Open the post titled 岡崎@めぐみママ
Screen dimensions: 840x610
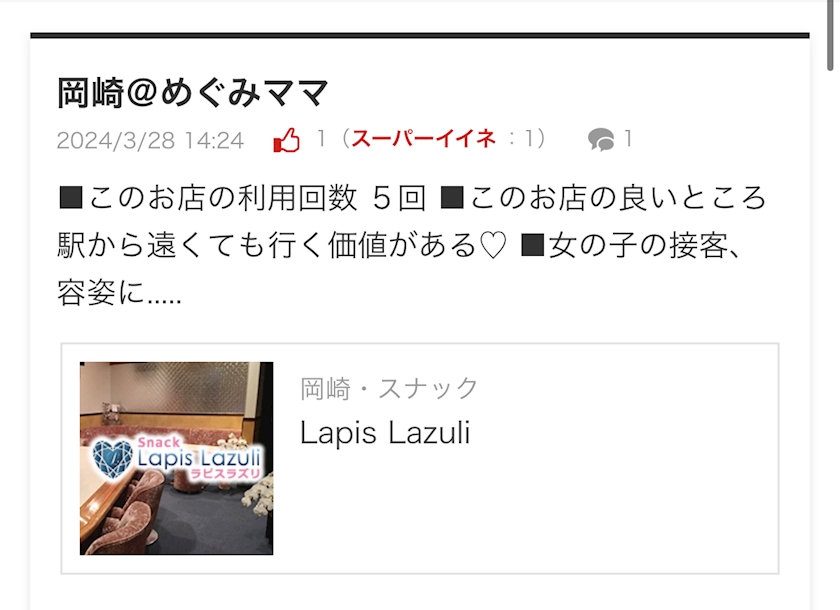(192, 93)
